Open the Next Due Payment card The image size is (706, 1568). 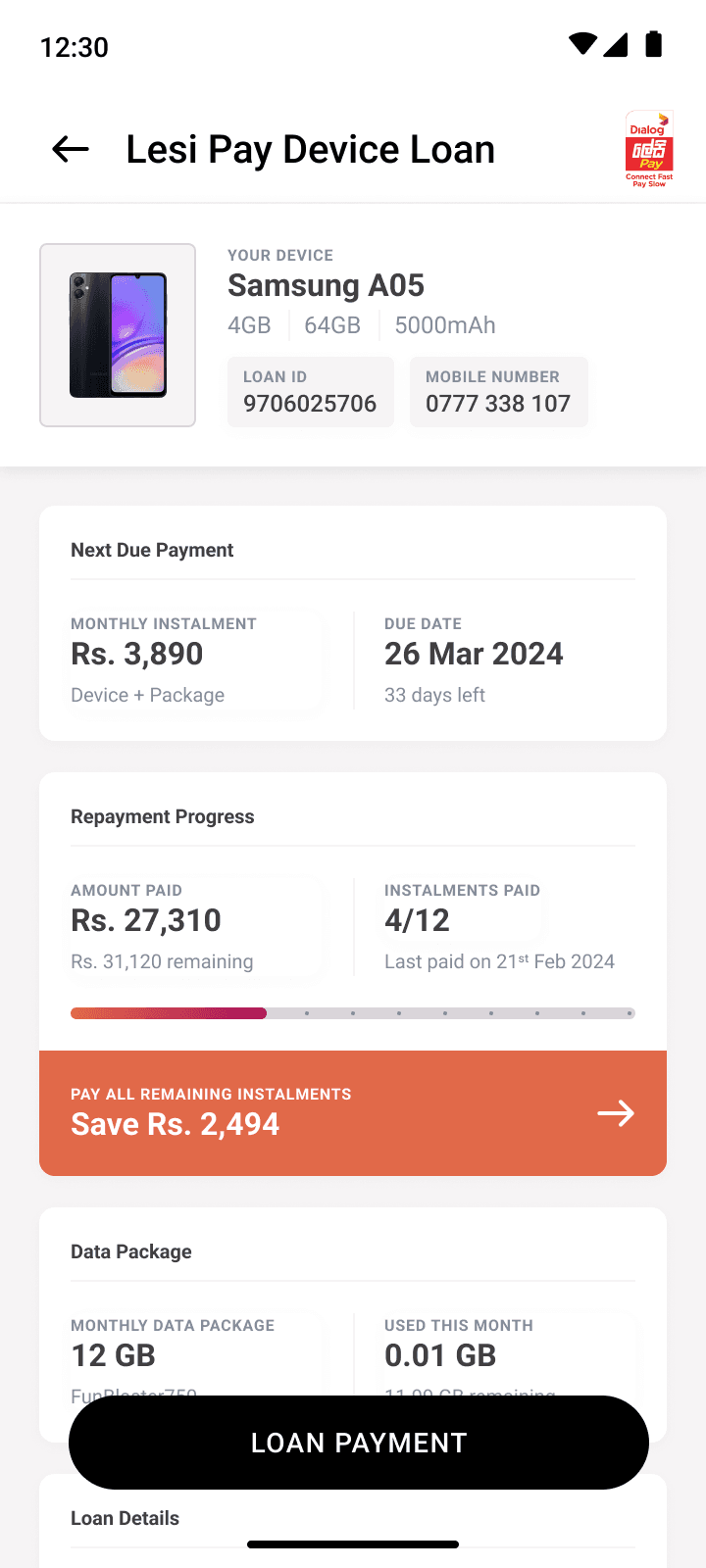click(x=353, y=623)
